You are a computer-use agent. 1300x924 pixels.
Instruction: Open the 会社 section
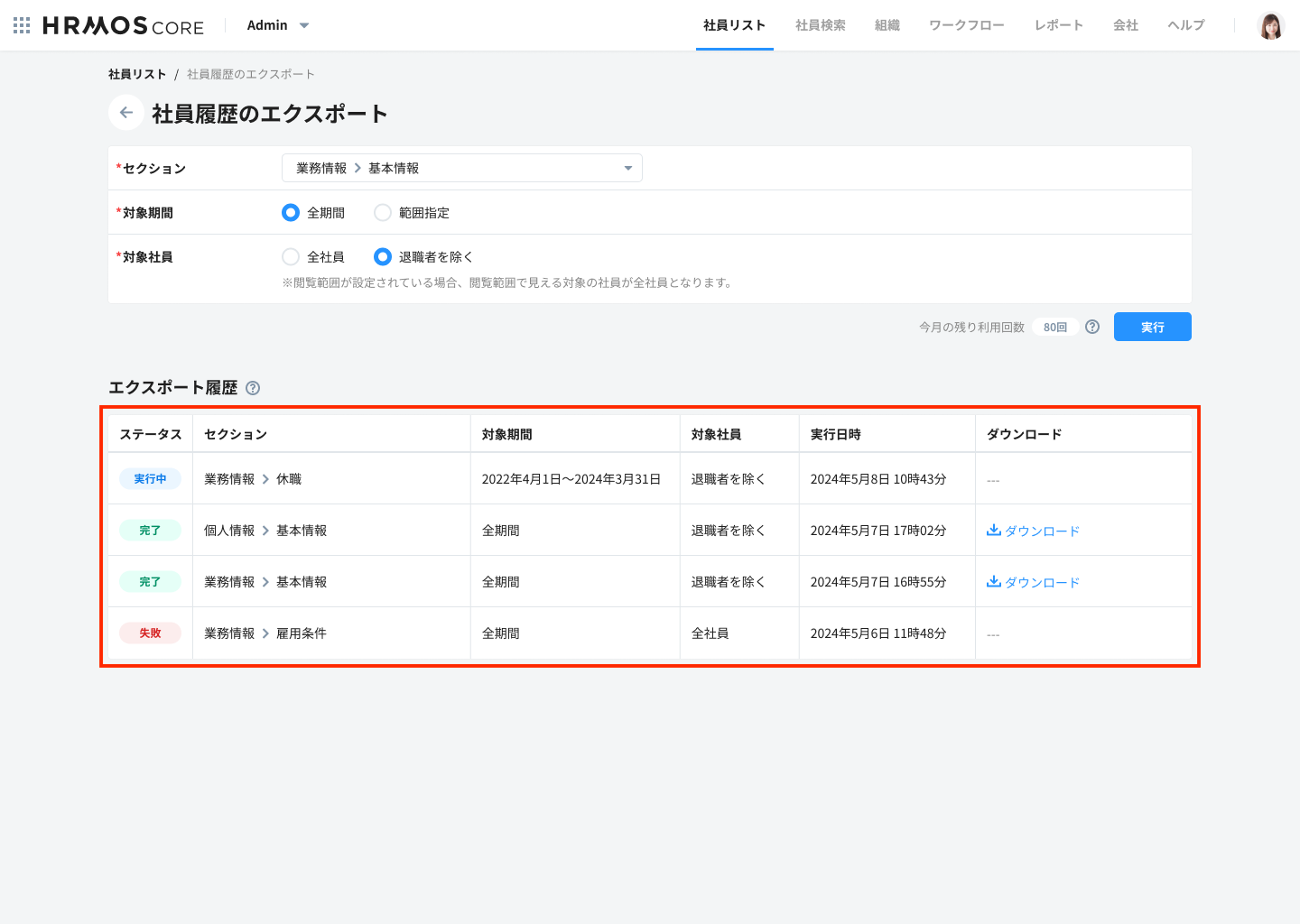1125,25
